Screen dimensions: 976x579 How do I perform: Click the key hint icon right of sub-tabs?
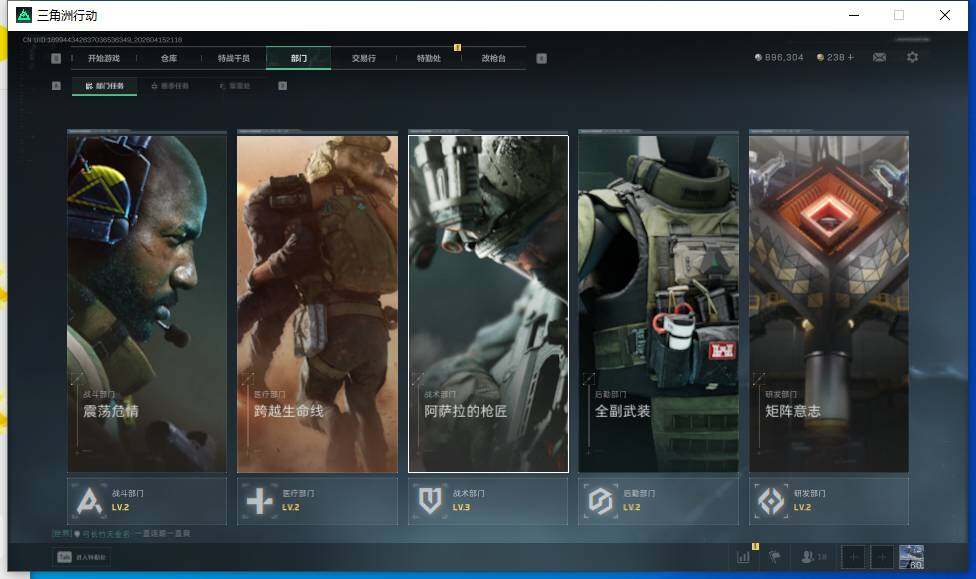pyautogui.click(x=283, y=86)
